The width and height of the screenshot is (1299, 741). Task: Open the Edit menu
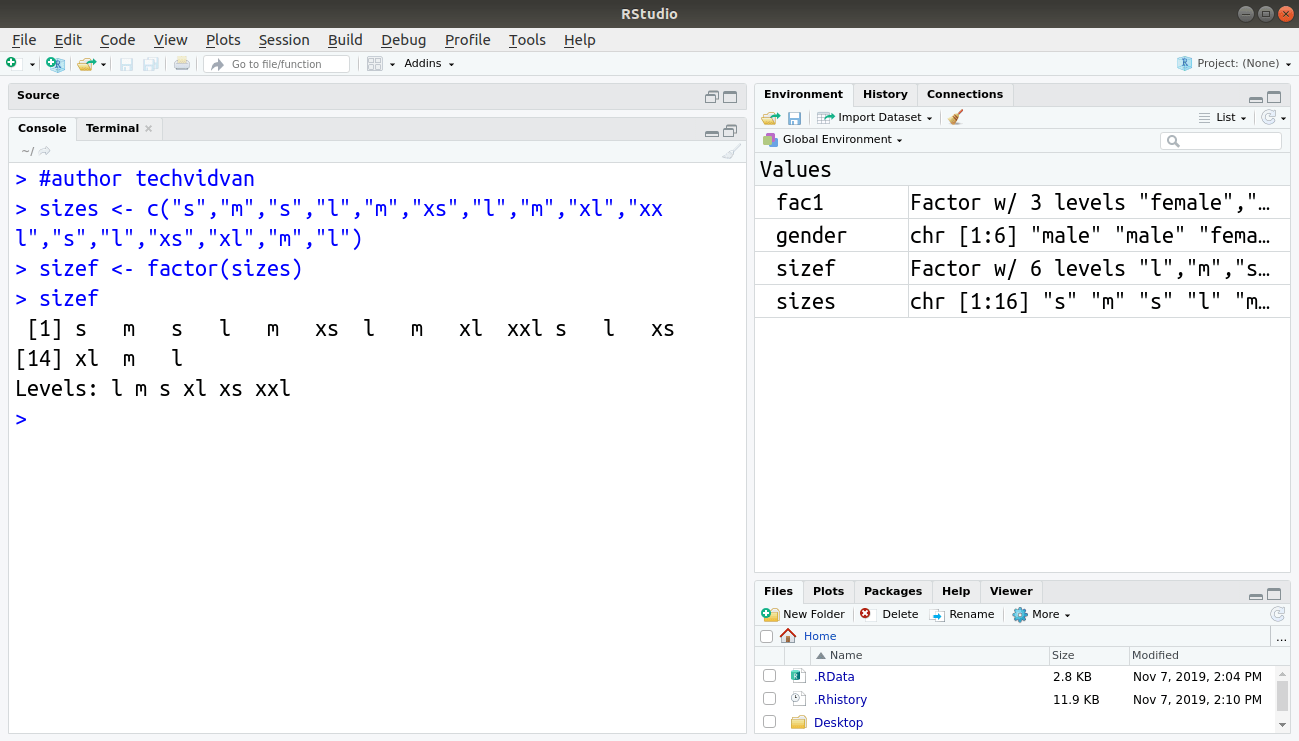[68, 40]
